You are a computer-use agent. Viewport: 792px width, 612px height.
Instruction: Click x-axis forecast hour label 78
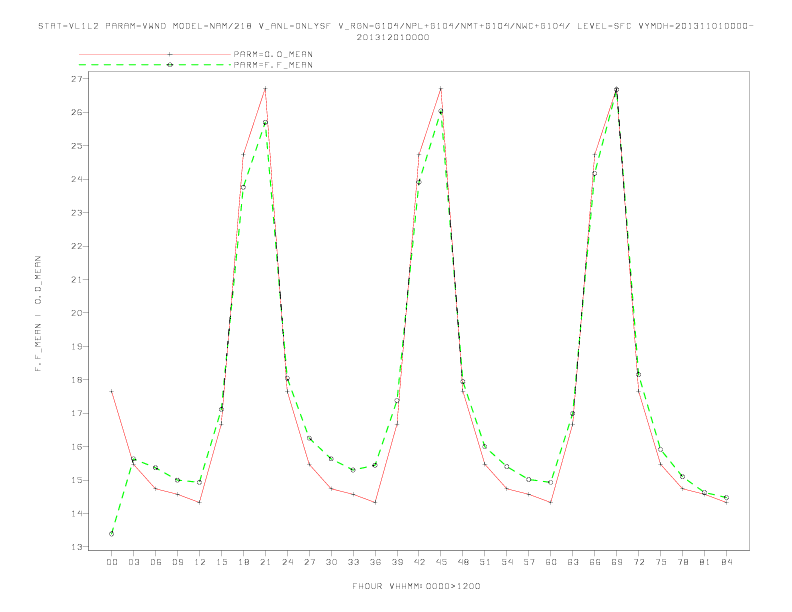tap(683, 562)
